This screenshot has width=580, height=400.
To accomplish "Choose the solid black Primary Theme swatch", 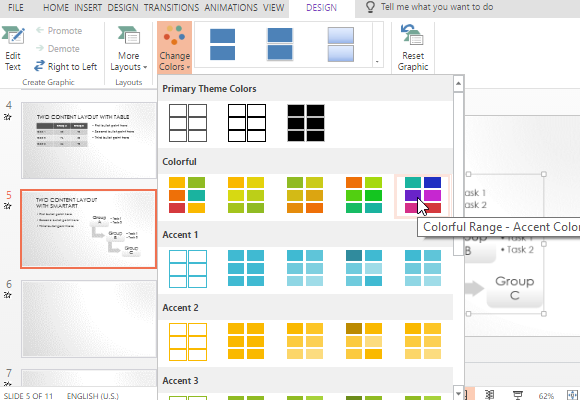I will [306, 123].
